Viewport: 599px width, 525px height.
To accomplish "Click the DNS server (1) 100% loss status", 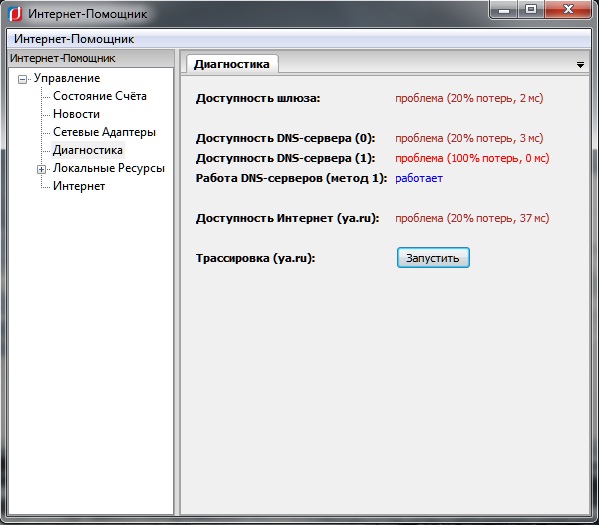I will pyautogui.click(x=472, y=158).
